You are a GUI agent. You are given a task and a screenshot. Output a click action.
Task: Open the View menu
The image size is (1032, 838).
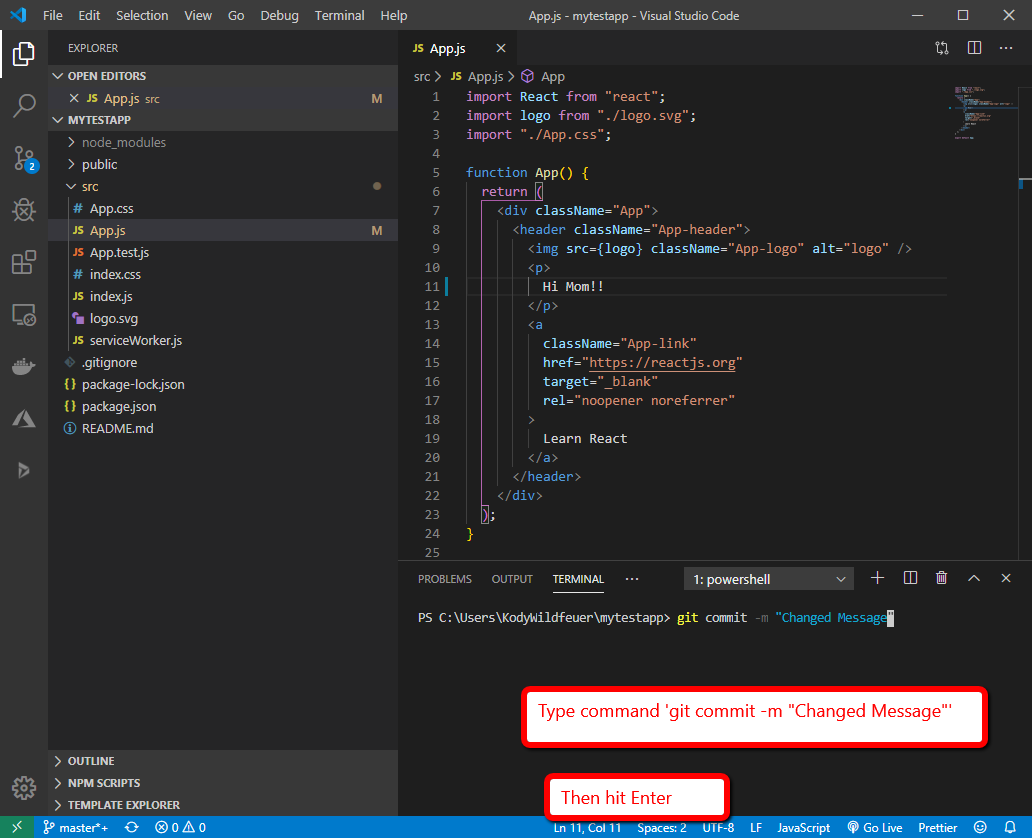[197, 15]
